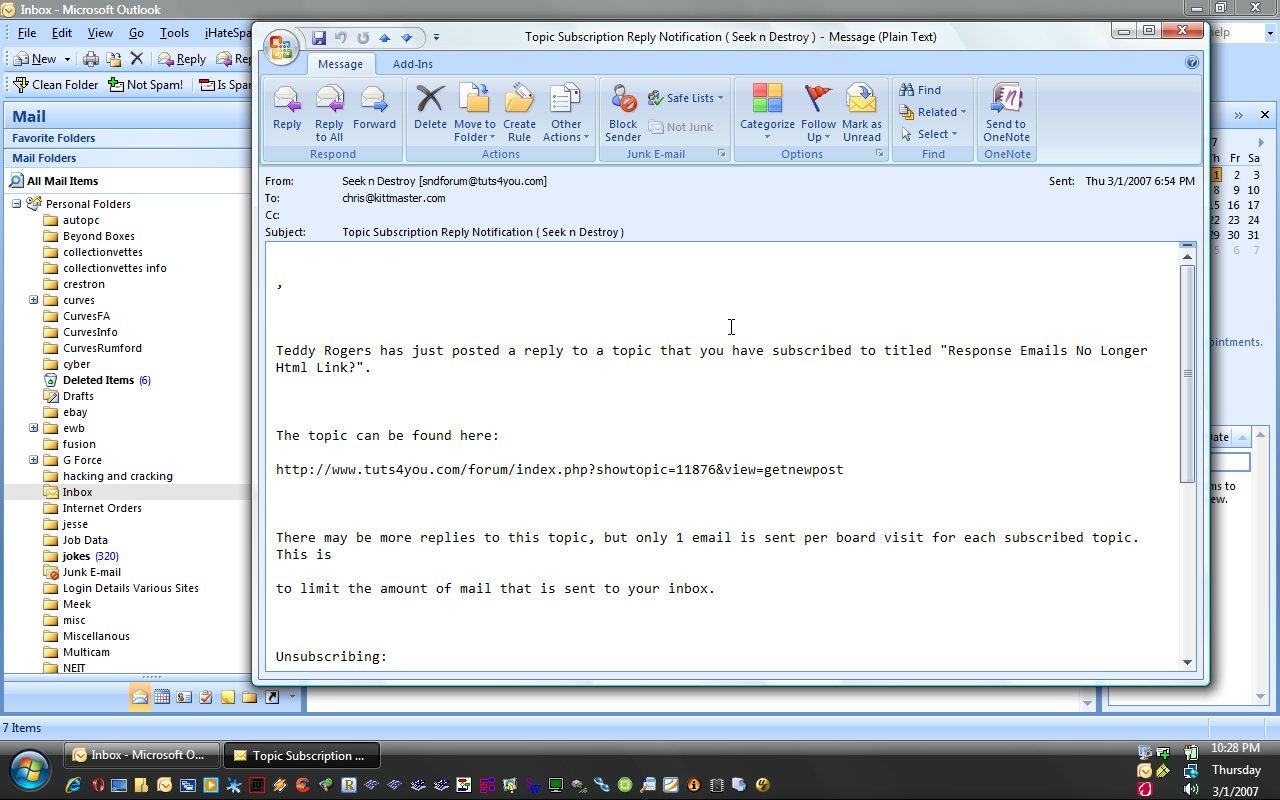Screen dimensions: 1280x800
Task: Go to next item down arrow
Action: [x=407, y=38]
